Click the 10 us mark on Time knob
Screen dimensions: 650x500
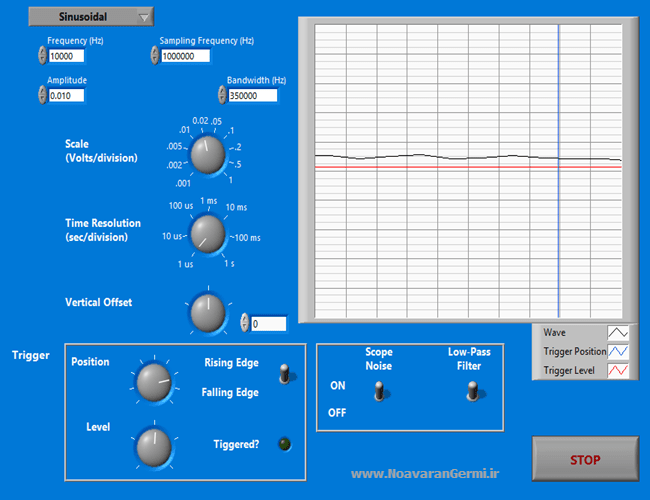(172, 236)
